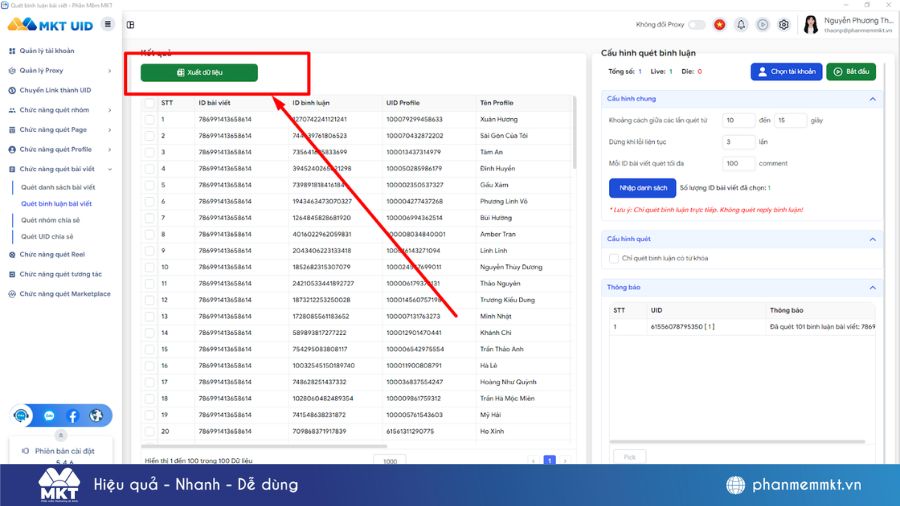This screenshot has width=900, height=506.
Task: Check the row checkbox for Đinh Huyền
Action: point(150,169)
